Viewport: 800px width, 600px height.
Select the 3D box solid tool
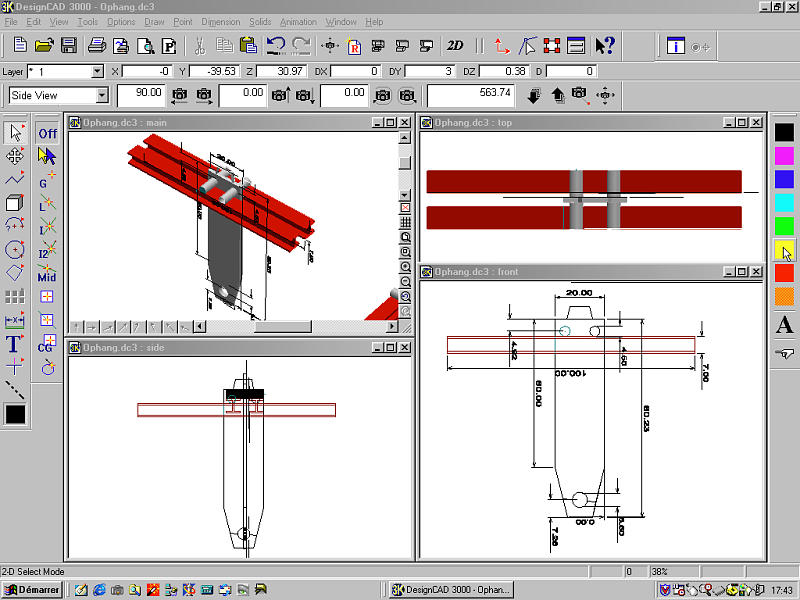pos(15,203)
